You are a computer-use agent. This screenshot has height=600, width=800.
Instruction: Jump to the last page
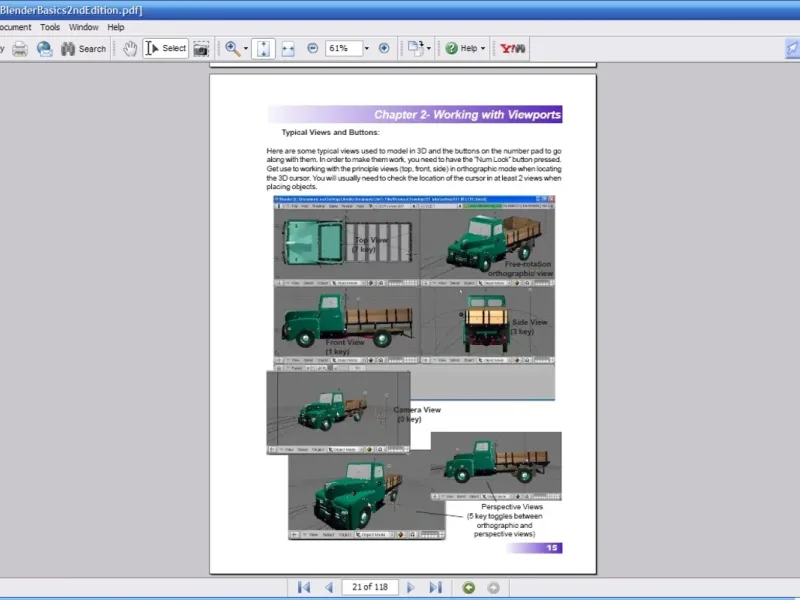pos(435,587)
